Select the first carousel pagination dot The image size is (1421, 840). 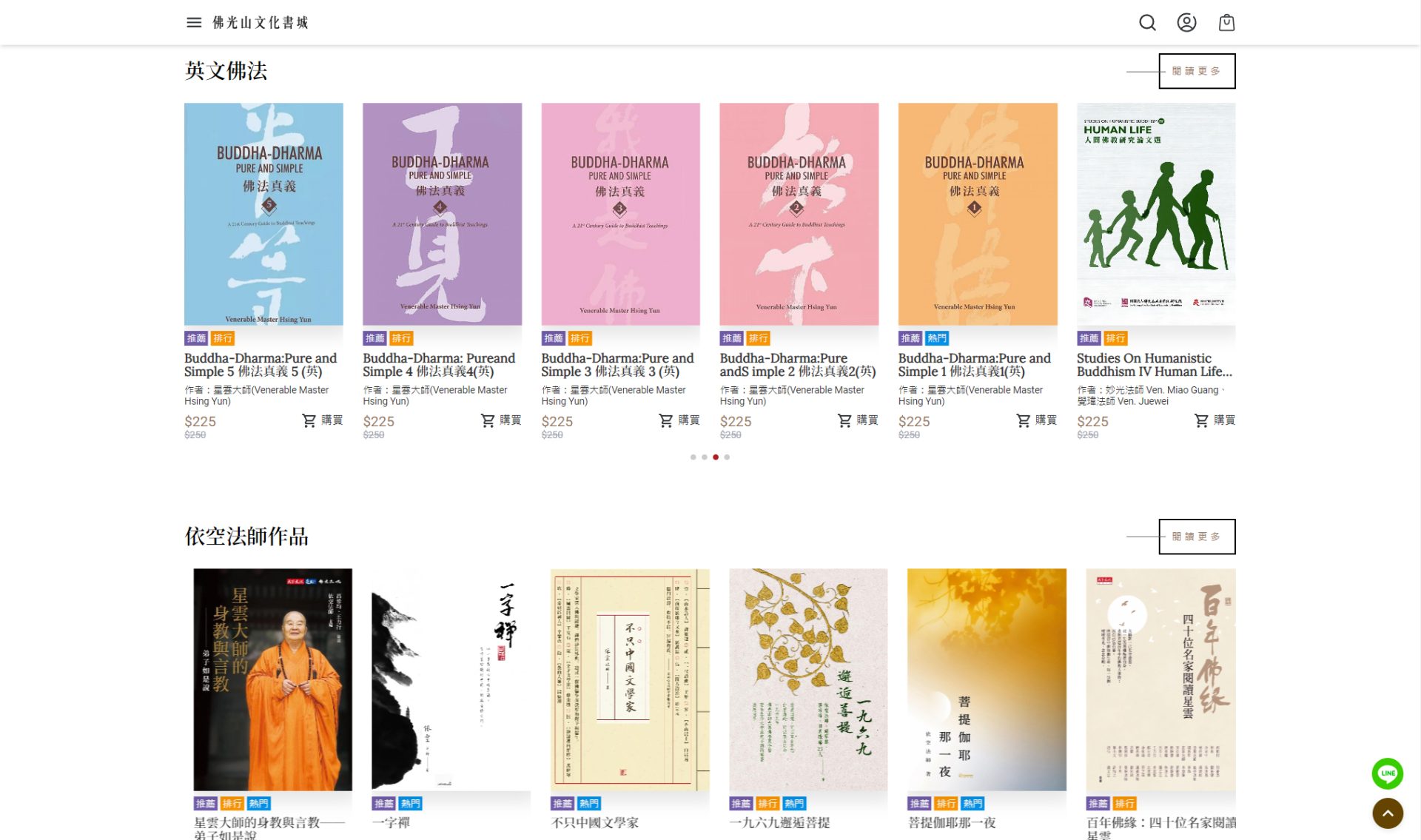[693, 457]
